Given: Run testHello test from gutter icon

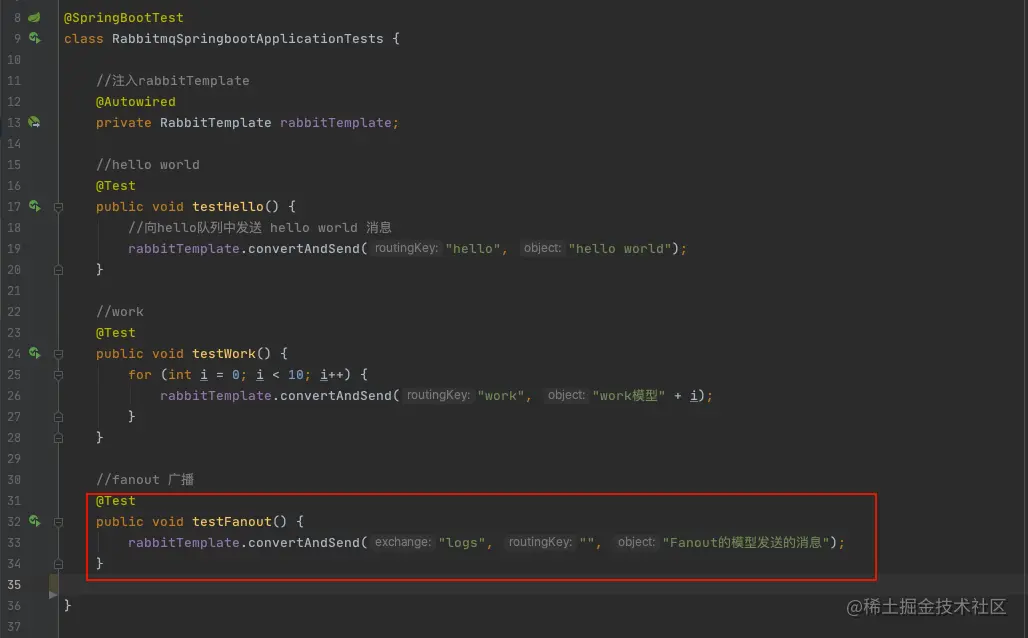Looking at the screenshot, I should pyautogui.click(x=35, y=207).
